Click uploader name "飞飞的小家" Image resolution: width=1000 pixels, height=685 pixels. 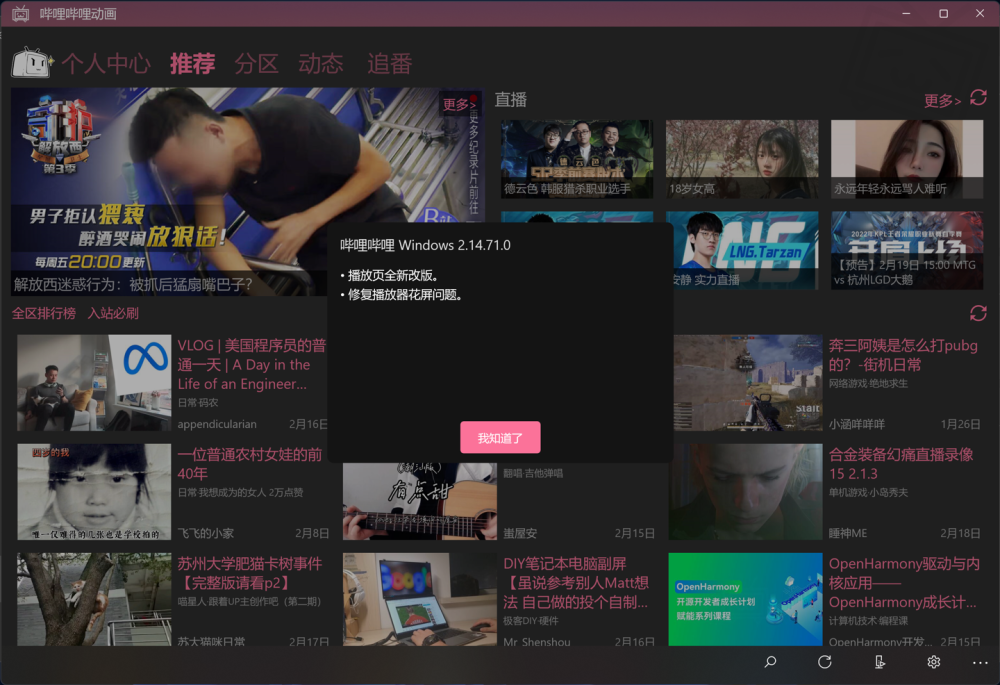[205, 533]
